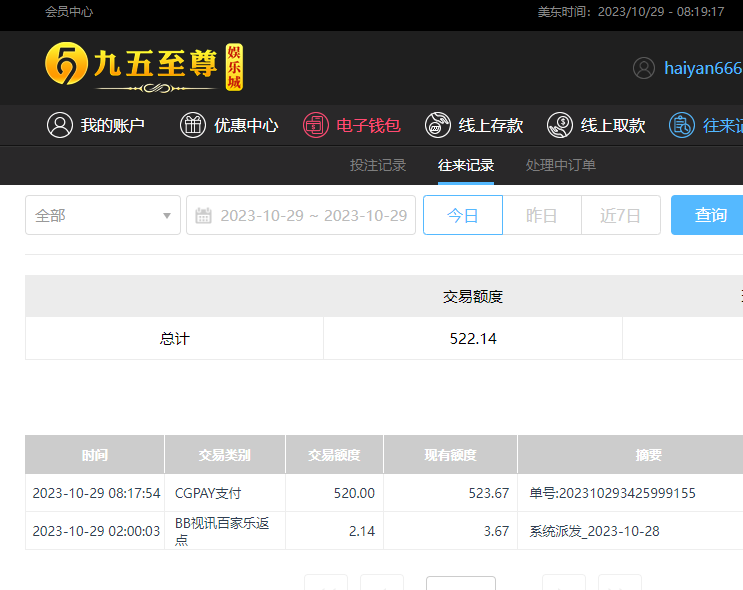
Task: Click the calendar icon in the date field
Action: point(204,215)
